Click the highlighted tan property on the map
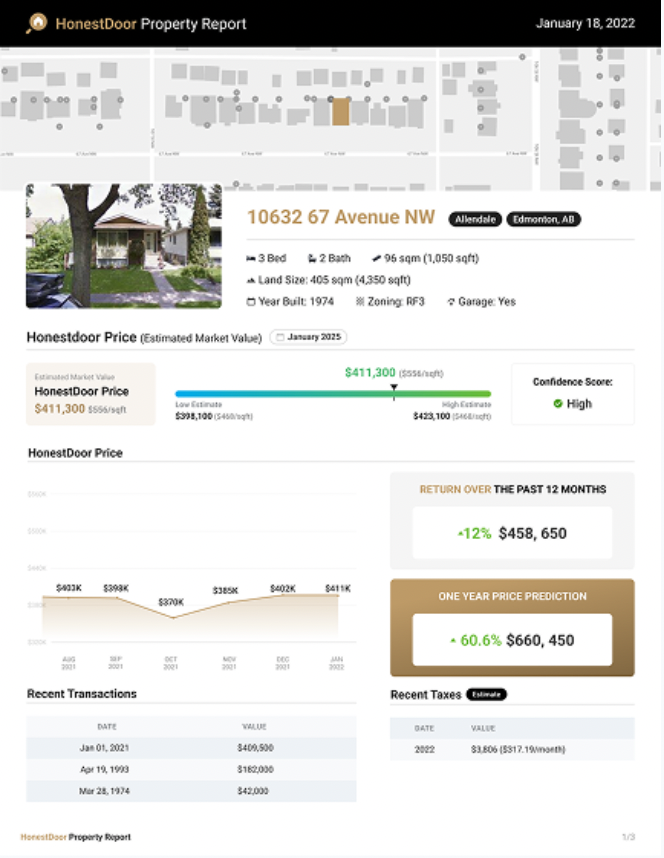Image resolution: width=664 pixels, height=858 pixels. [x=340, y=112]
